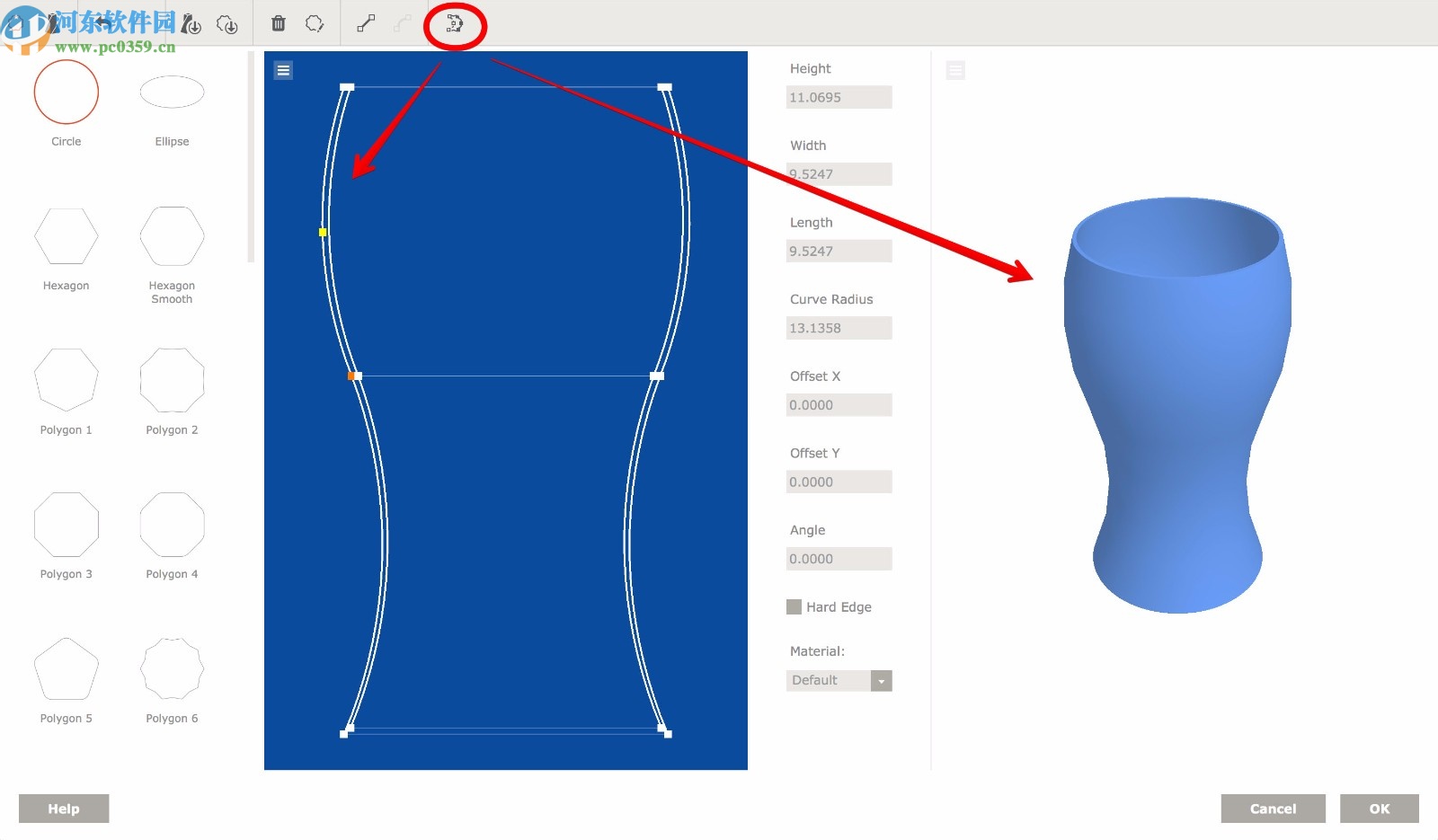This screenshot has width=1438, height=840.
Task: Choose the Ellipse shape
Action: coord(172,92)
